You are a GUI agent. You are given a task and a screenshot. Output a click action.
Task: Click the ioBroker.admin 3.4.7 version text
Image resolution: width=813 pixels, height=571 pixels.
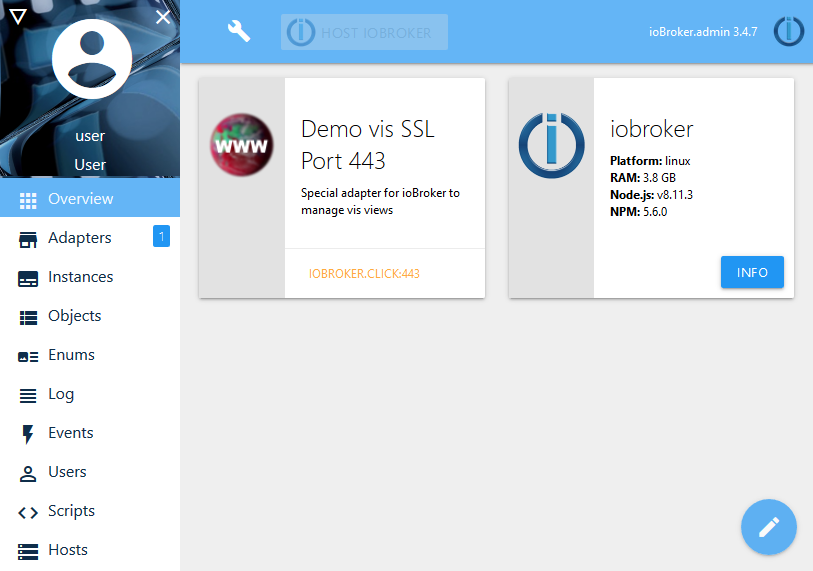703,32
